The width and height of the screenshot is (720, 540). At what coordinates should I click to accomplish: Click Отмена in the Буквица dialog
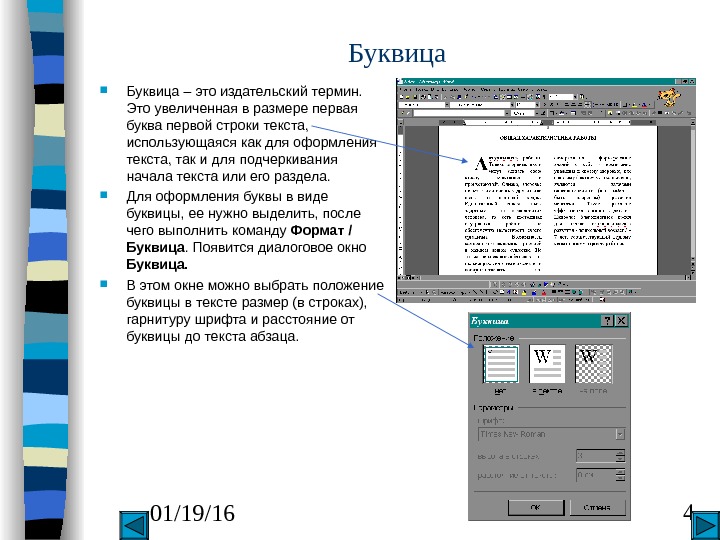[x=597, y=507]
